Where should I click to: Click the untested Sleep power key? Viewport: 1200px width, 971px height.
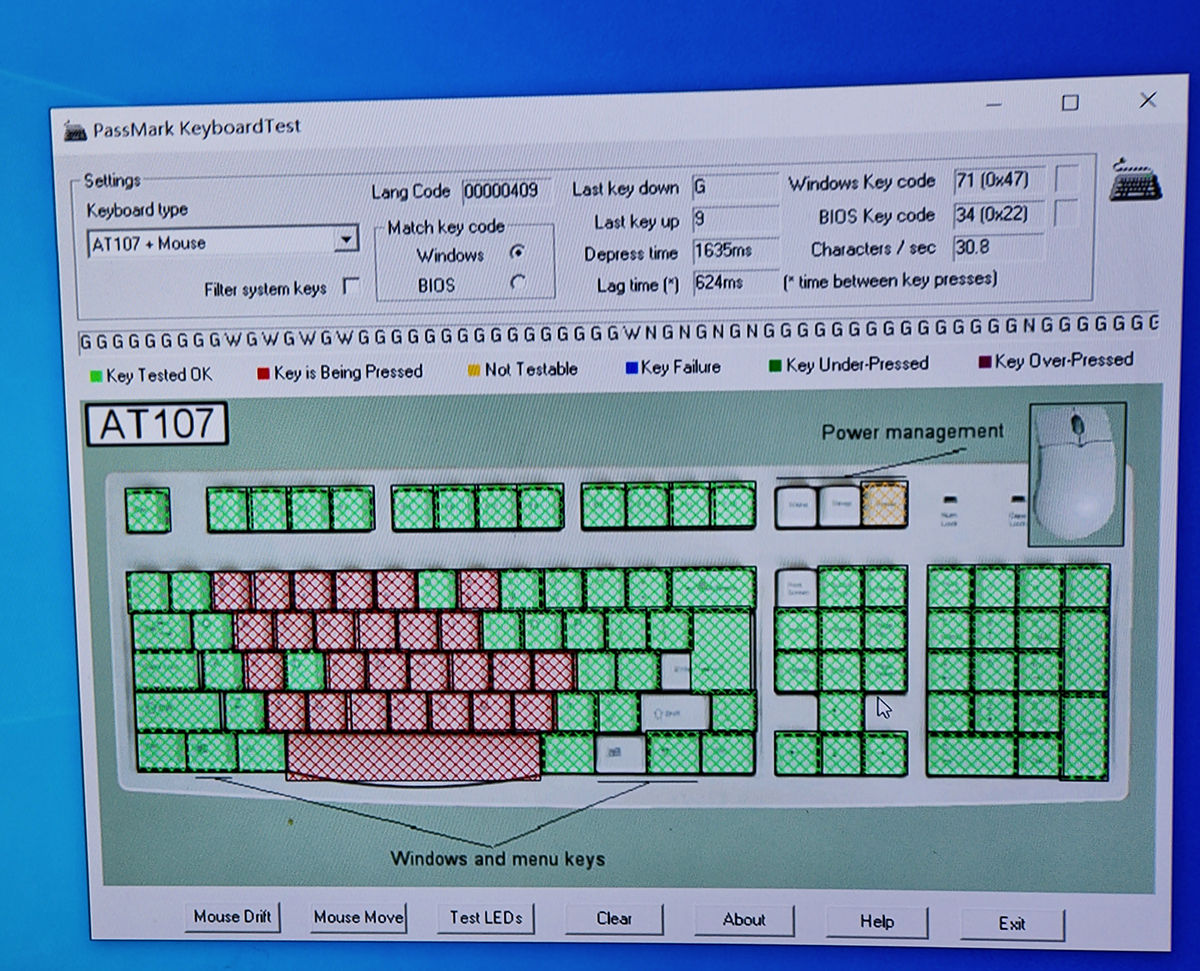coord(839,505)
